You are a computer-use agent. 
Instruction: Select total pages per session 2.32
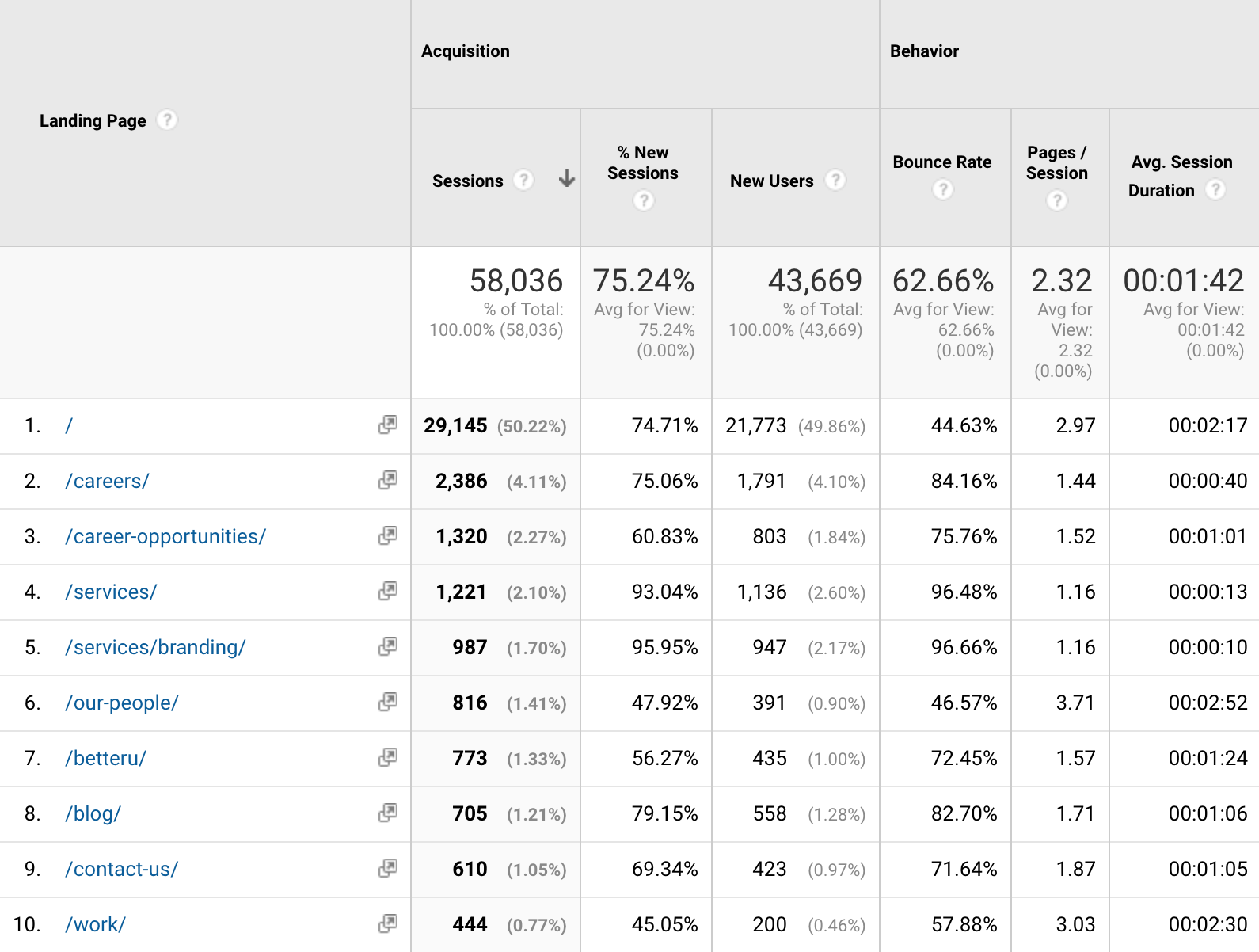[1062, 280]
